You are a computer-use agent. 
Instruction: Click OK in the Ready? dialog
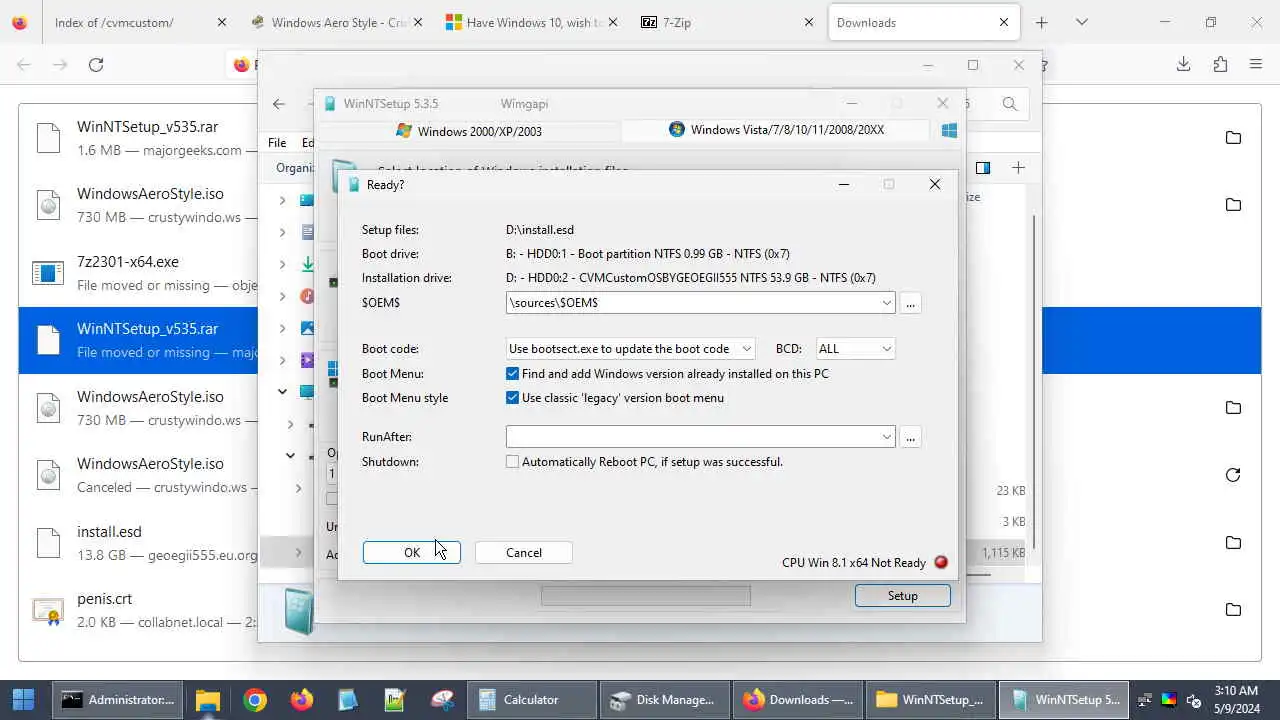pyautogui.click(x=412, y=553)
